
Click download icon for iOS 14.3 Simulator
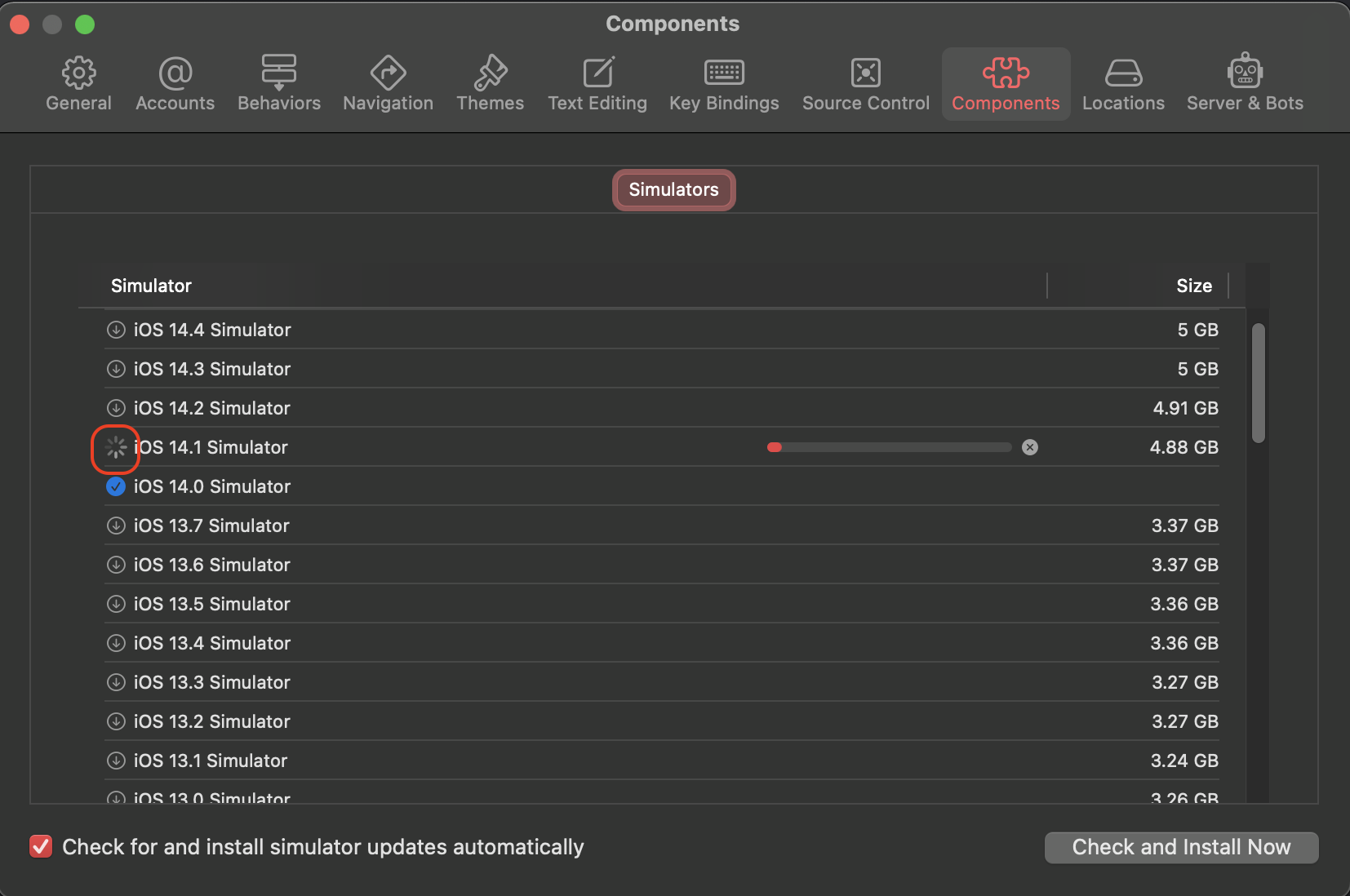tap(116, 369)
